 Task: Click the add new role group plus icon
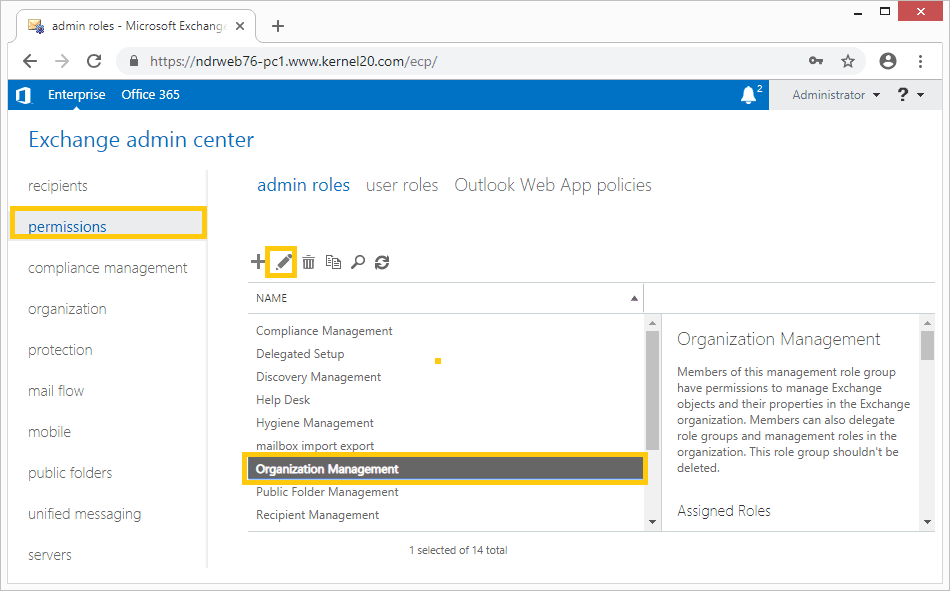(x=257, y=262)
